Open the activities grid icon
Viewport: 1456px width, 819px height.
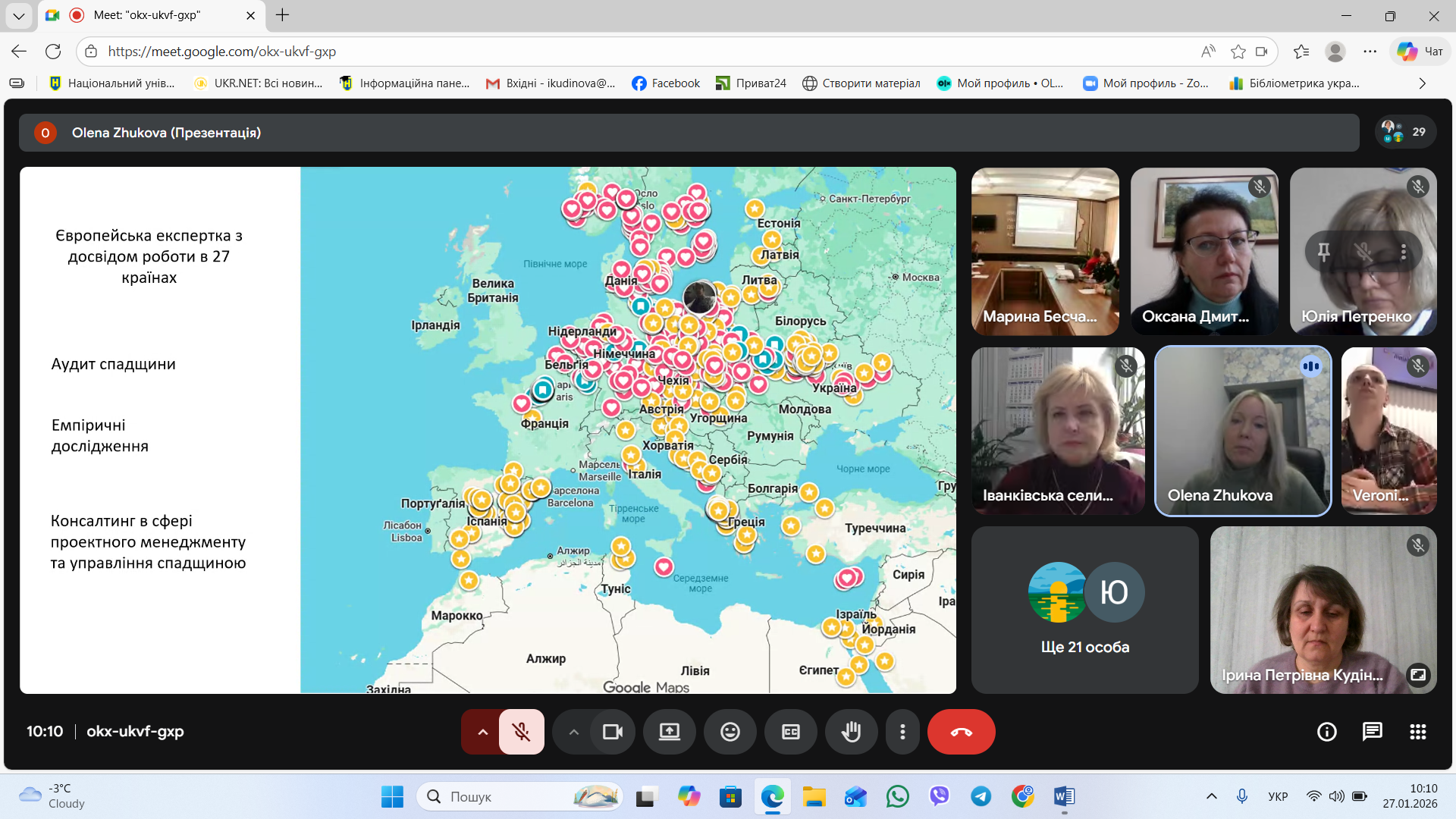click(1417, 732)
